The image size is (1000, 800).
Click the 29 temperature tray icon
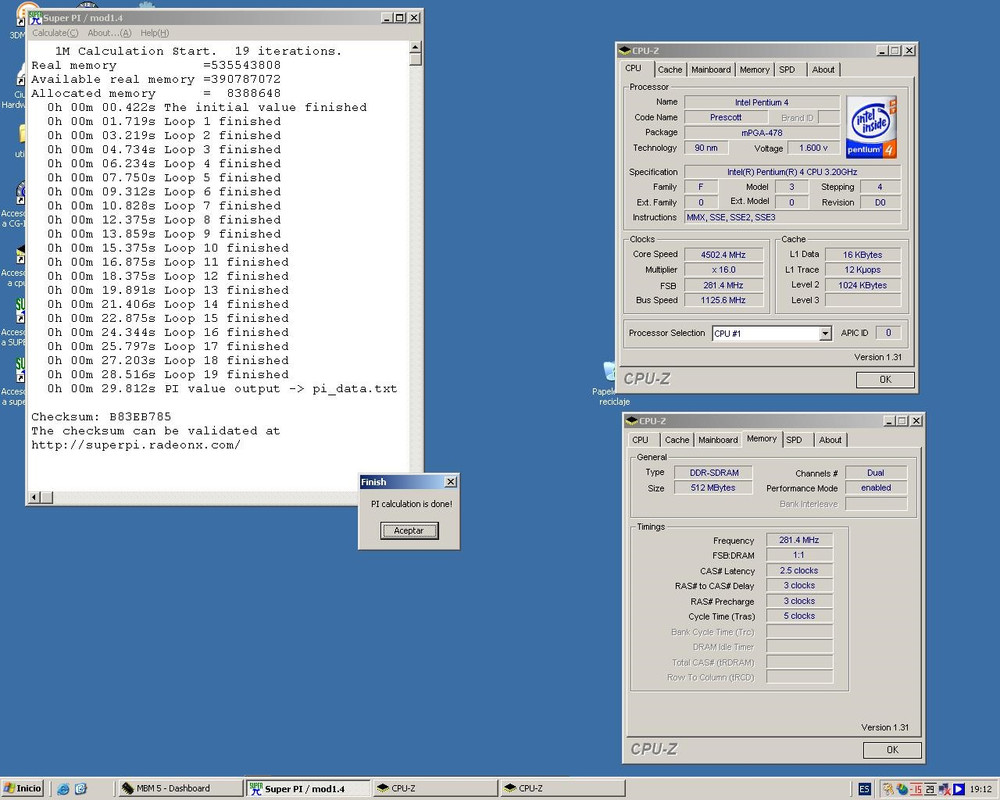(930, 789)
